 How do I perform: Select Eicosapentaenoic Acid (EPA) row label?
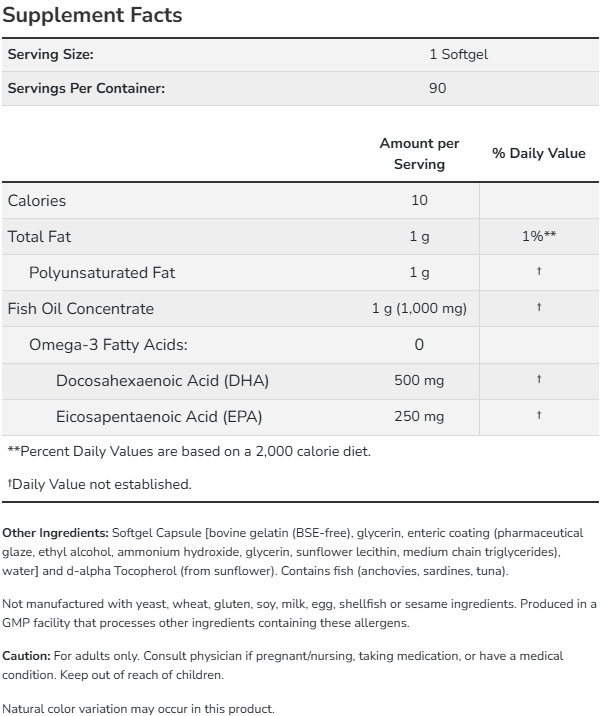click(160, 417)
